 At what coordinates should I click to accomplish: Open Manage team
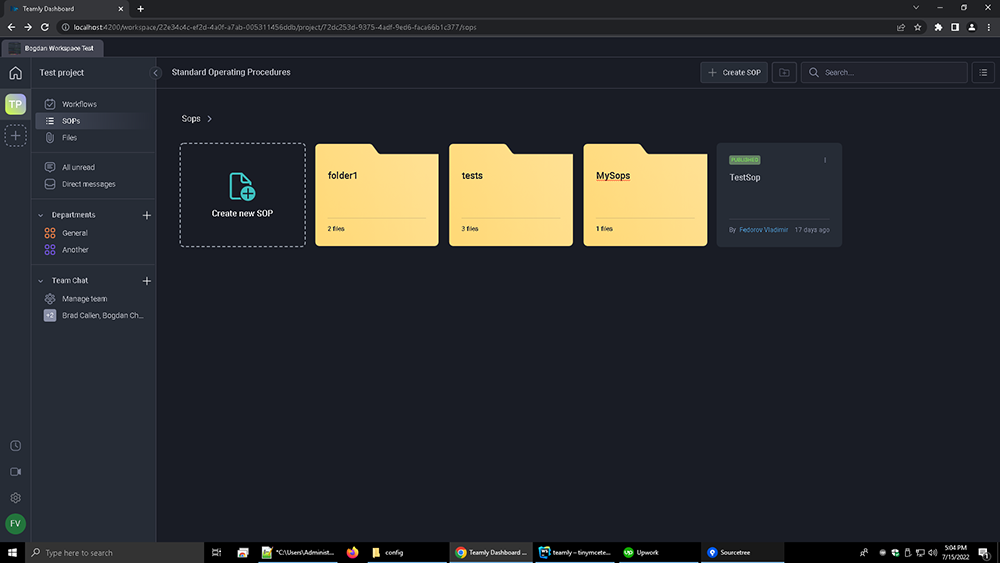[x=93, y=298]
